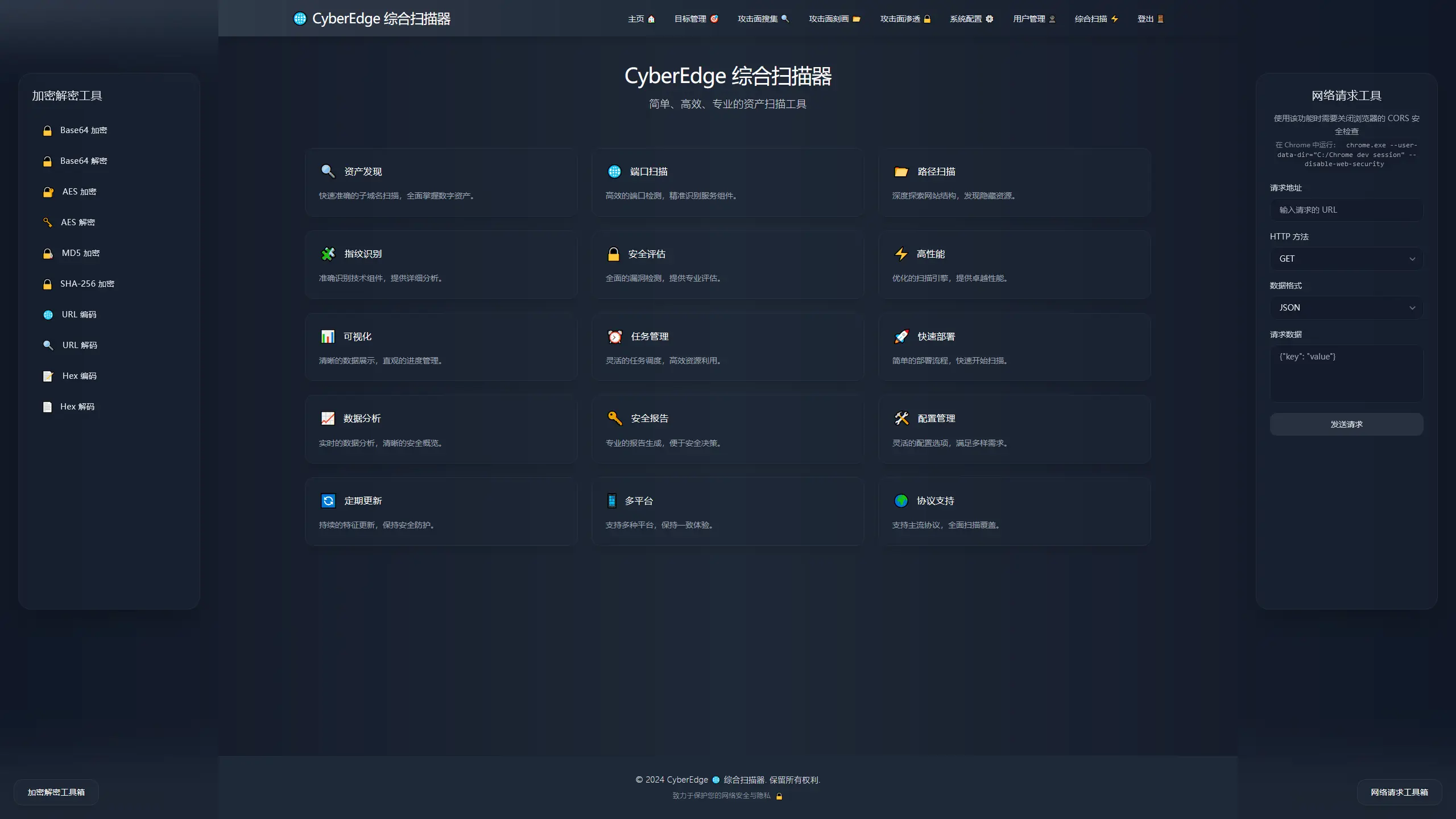
Task: Click the 请求地址 field label
Action: click(1285, 188)
